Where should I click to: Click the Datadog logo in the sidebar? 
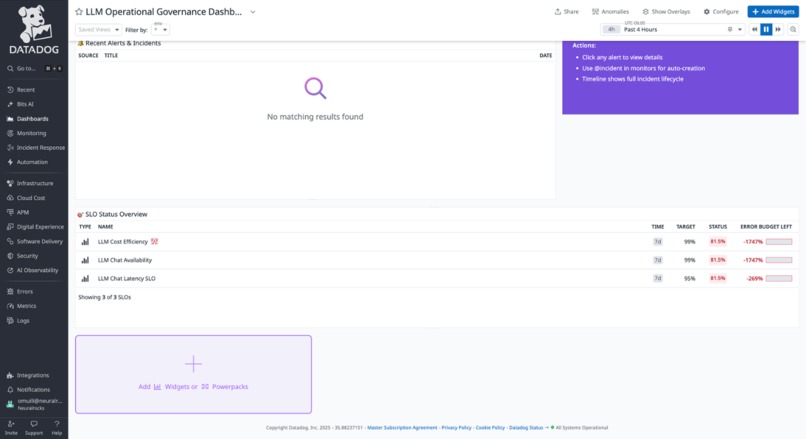(x=34, y=30)
